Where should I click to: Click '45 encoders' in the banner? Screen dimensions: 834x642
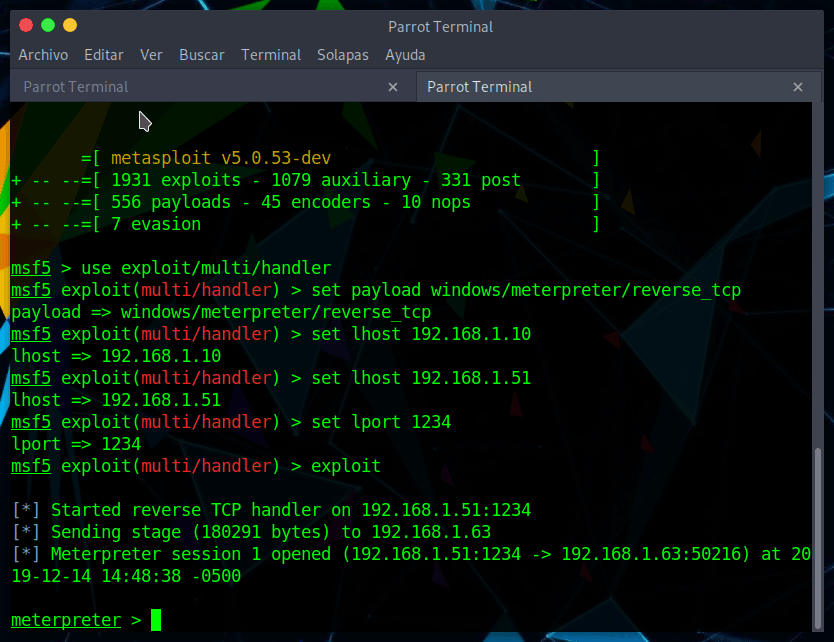(316, 203)
